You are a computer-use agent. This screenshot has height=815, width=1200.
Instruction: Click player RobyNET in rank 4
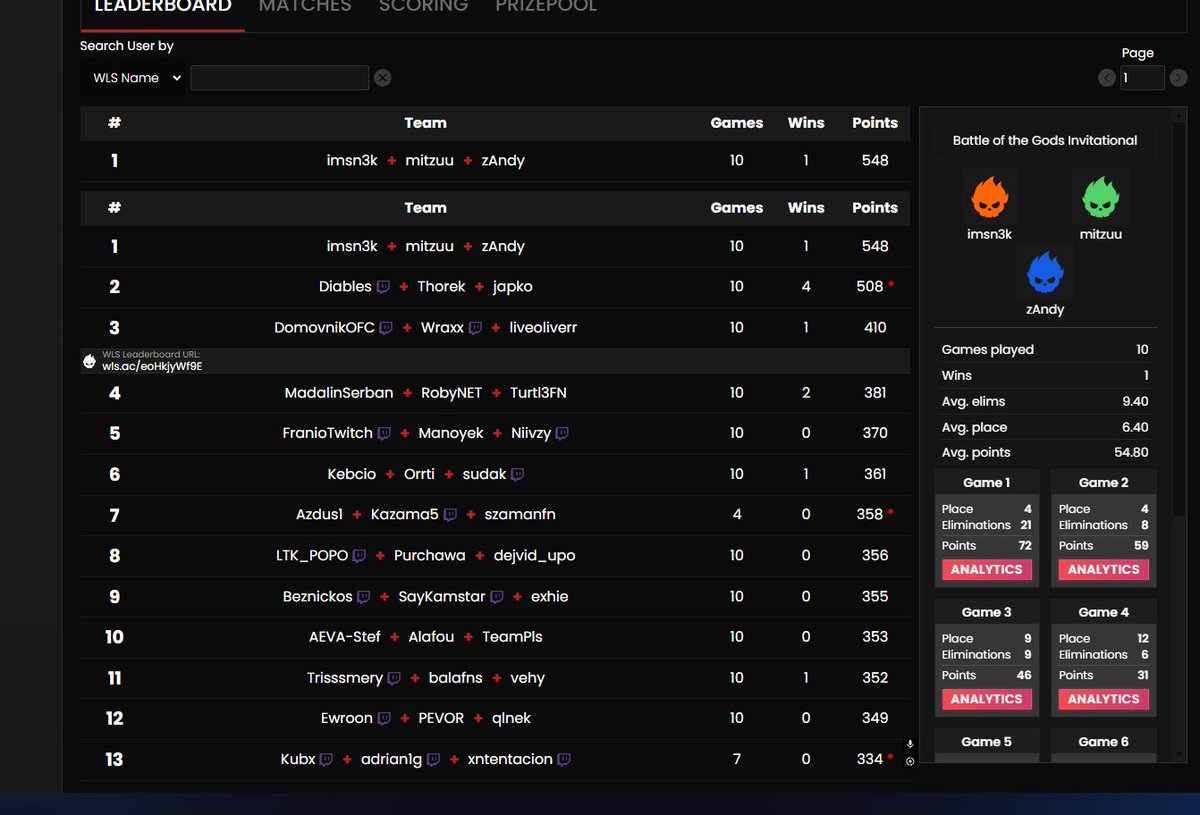pos(451,393)
